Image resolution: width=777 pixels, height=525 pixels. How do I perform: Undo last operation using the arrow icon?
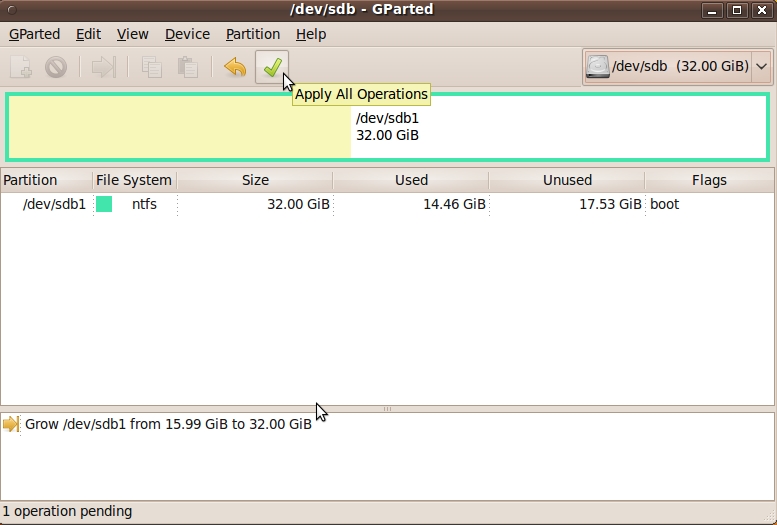coord(235,67)
